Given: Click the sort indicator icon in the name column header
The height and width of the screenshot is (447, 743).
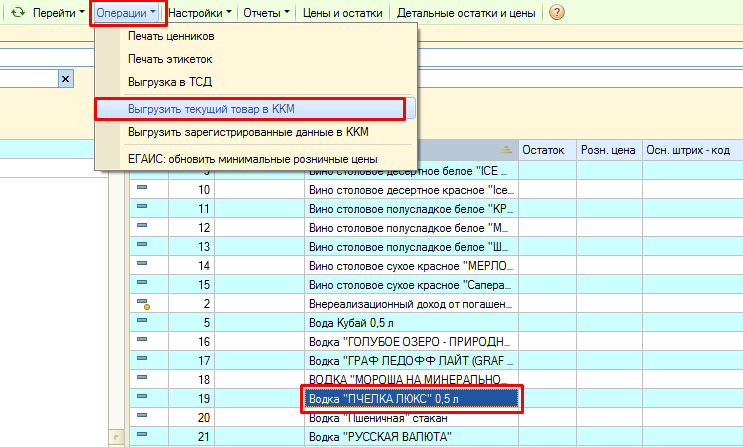Looking at the screenshot, I should pyautogui.click(x=506, y=150).
